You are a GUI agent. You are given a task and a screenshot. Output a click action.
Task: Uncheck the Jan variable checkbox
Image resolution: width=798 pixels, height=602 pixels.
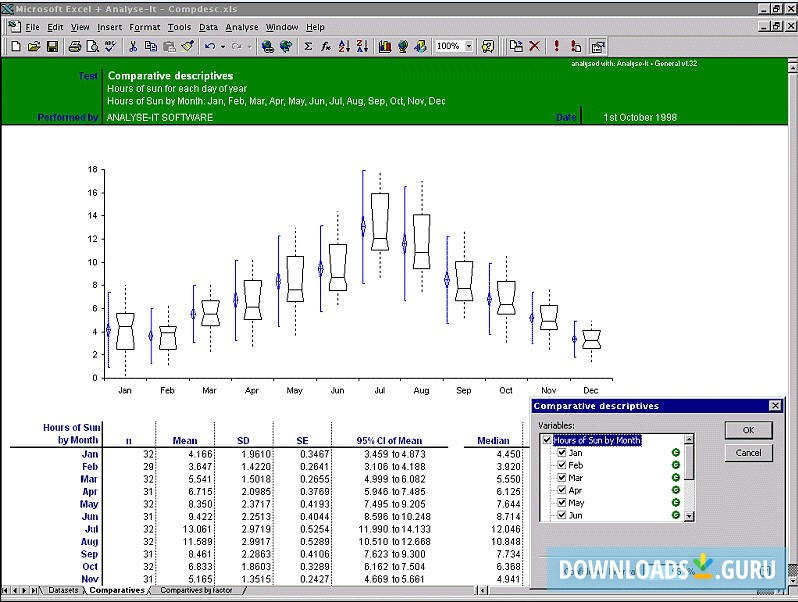pyautogui.click(x=561, y=453)
